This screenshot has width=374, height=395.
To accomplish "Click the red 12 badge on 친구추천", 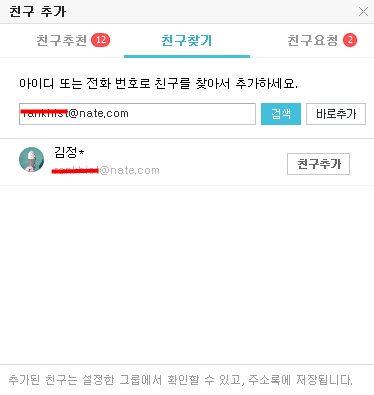I will click(101, 40).
